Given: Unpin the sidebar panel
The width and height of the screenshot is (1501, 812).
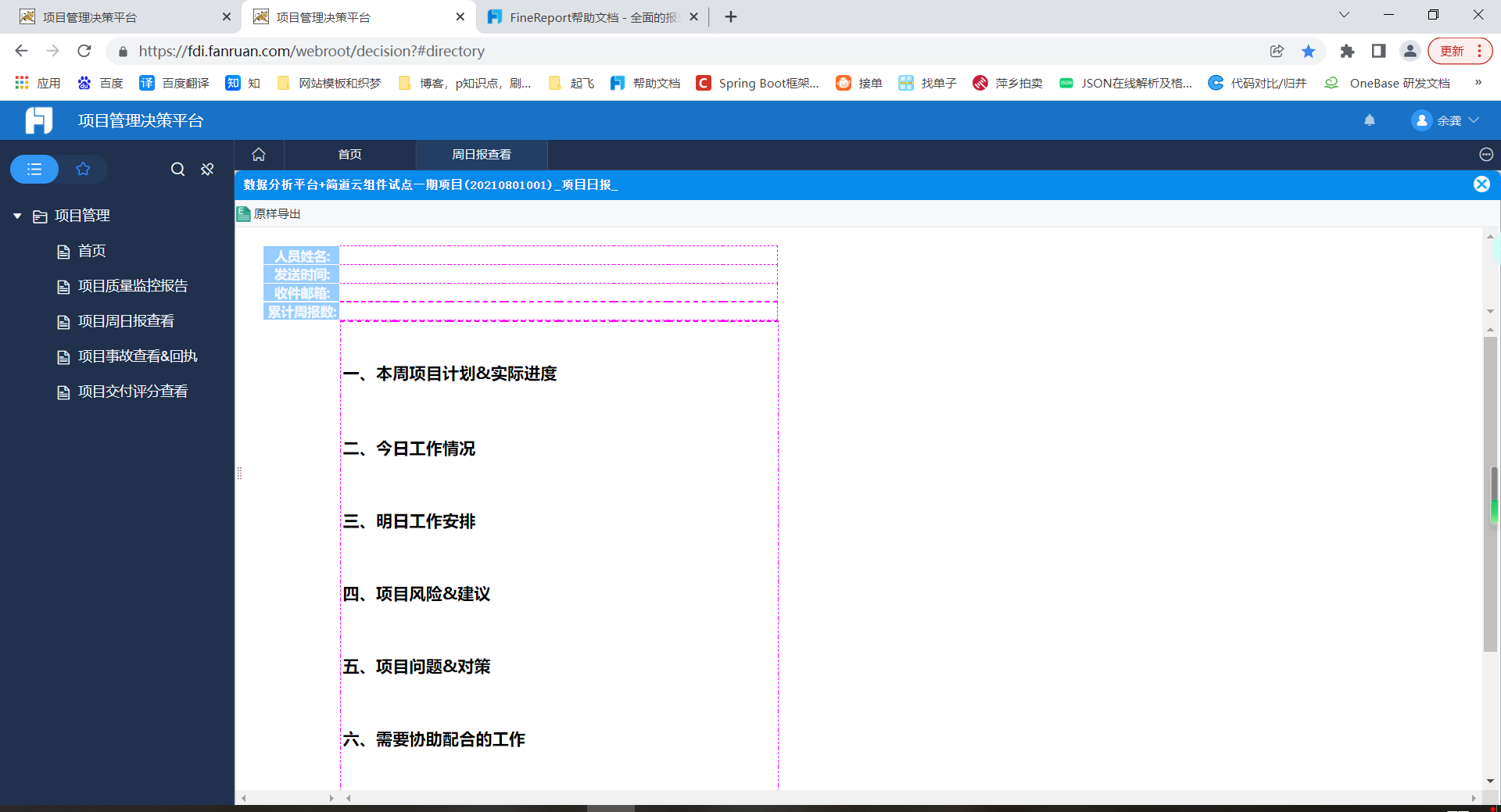Looking at the screenshot, I should pyautogui.click(x=207, y=169).
